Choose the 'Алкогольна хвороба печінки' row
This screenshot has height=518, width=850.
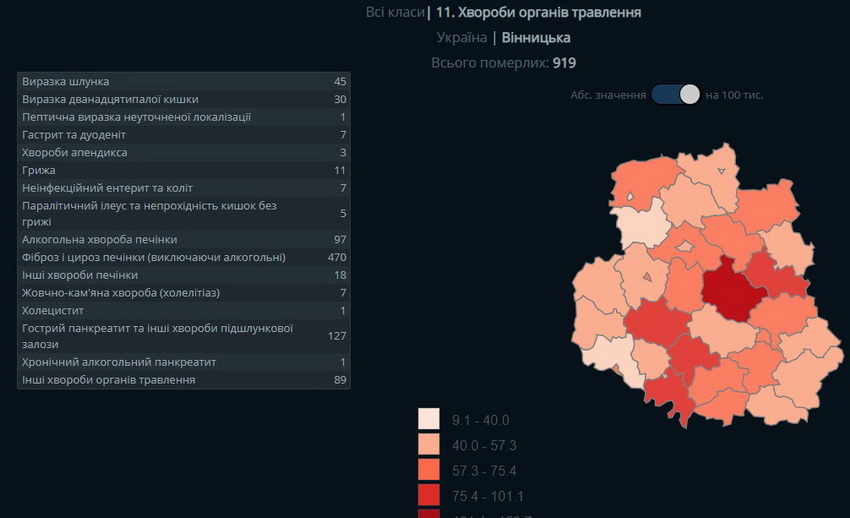pyautogui.click(x=184, y=240)
